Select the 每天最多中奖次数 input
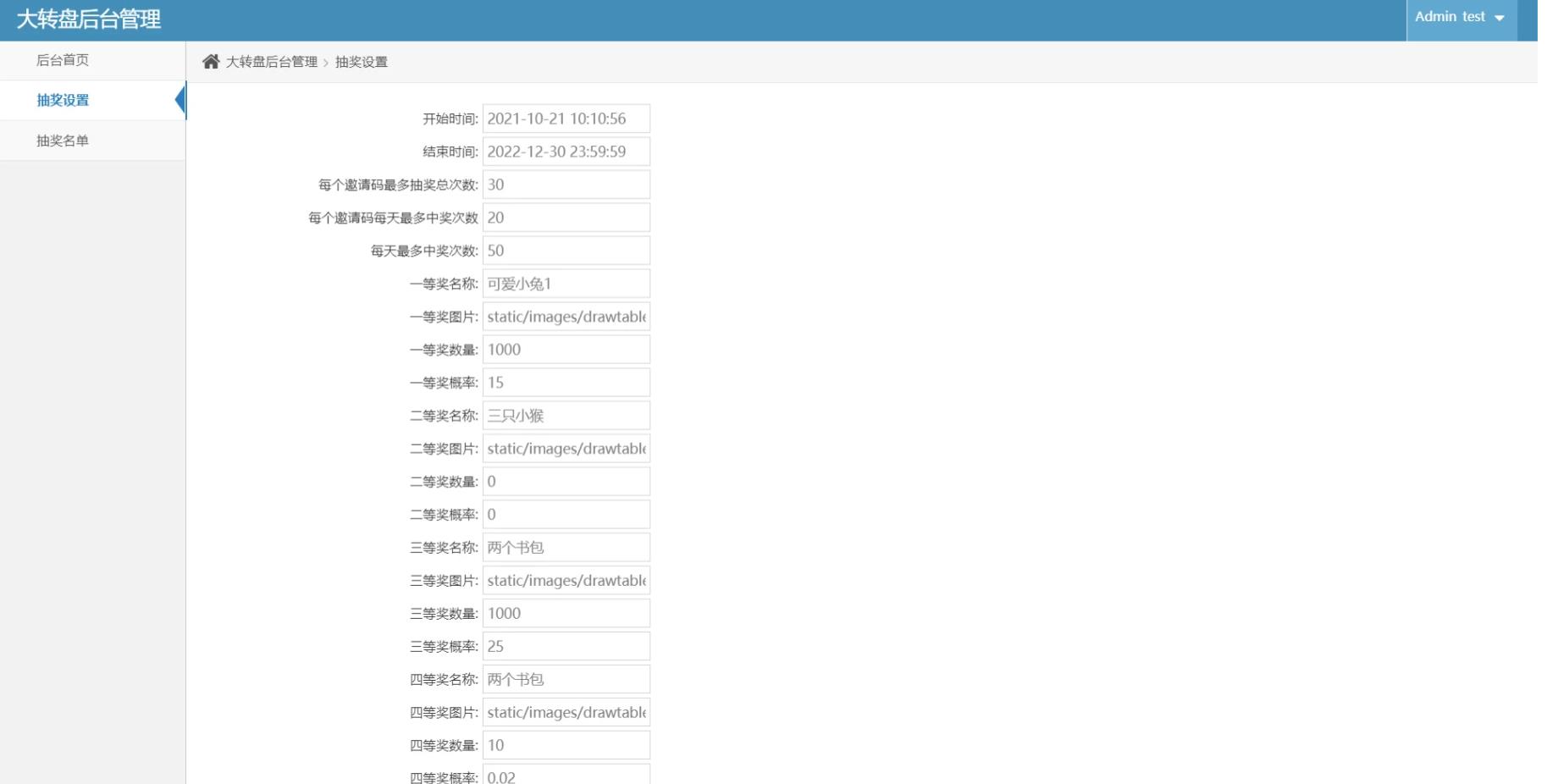Viewport: 1547px width, 784px height. [x=566, y=251]
